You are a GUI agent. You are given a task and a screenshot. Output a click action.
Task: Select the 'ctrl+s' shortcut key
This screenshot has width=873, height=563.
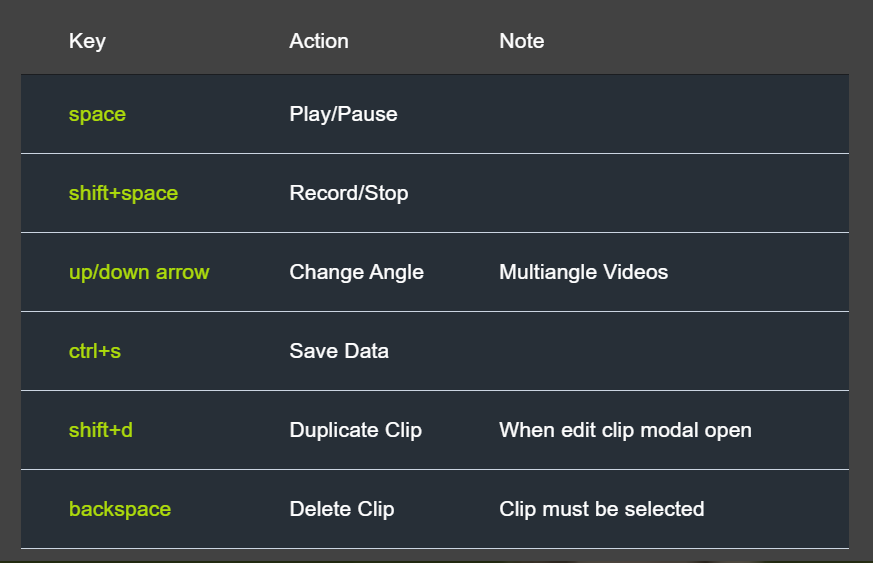(95, 351)
